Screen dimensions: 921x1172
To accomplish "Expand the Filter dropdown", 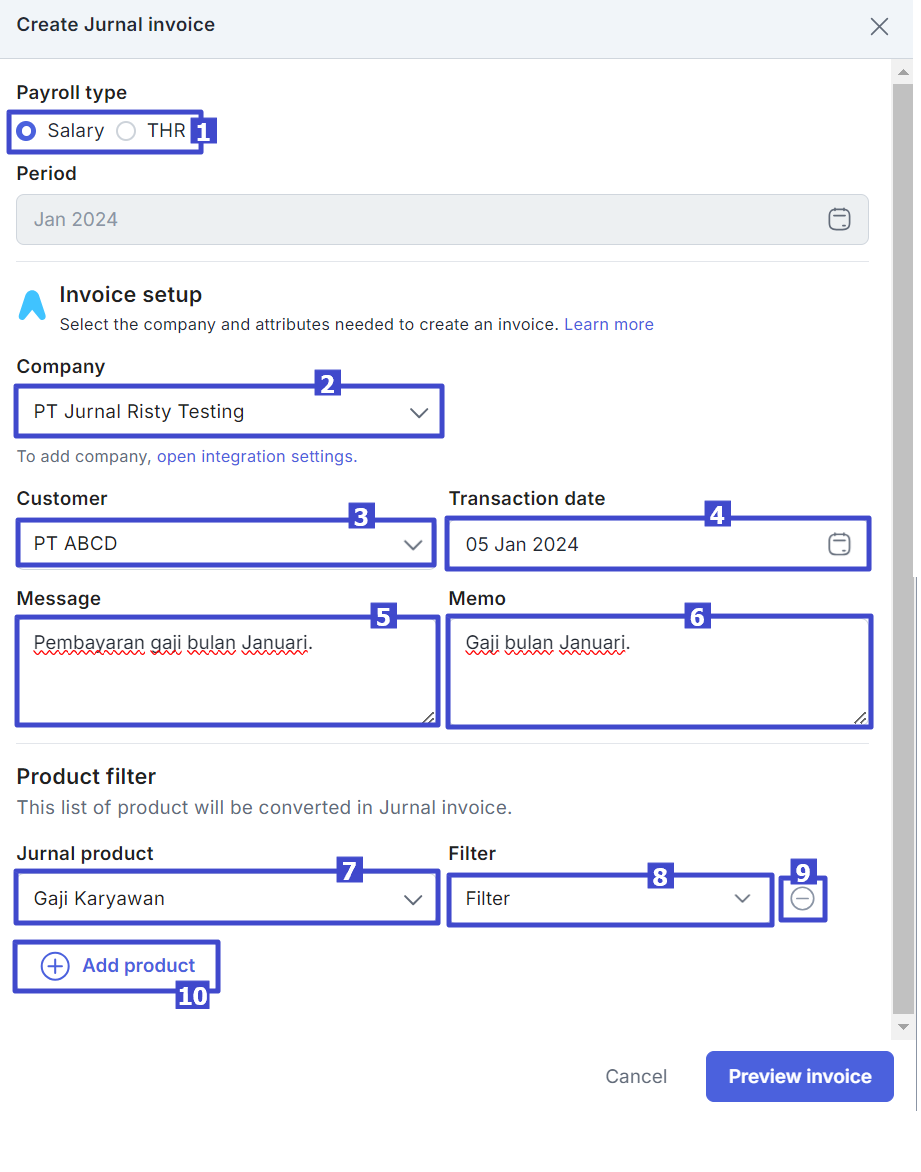I will click(x=608, y=899).
